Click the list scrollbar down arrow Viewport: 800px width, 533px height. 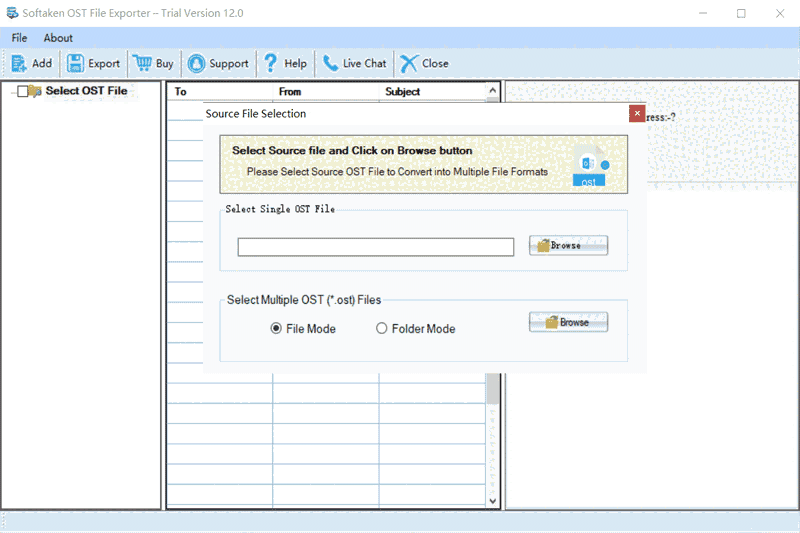[x=492, y=501]
